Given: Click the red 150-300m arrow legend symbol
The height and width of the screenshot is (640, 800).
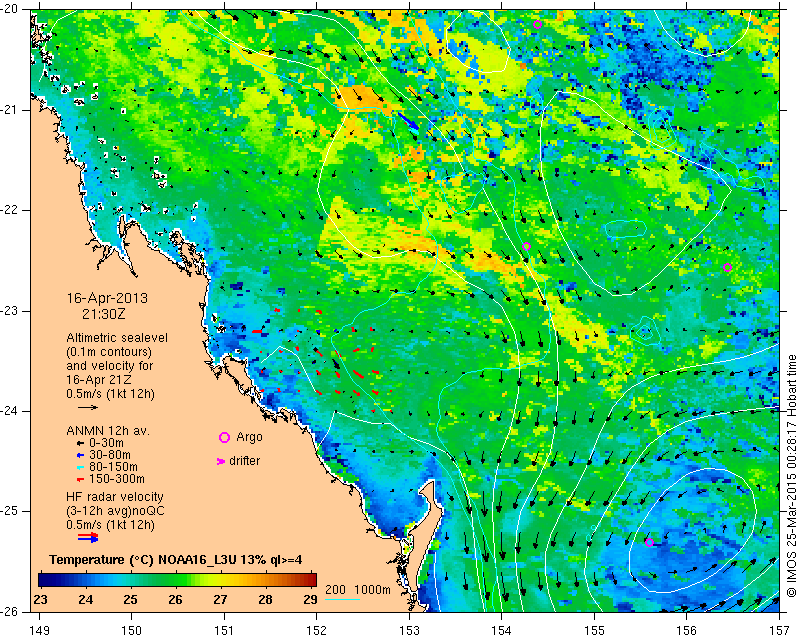Looking at the screenshot, I should (80, 480).
